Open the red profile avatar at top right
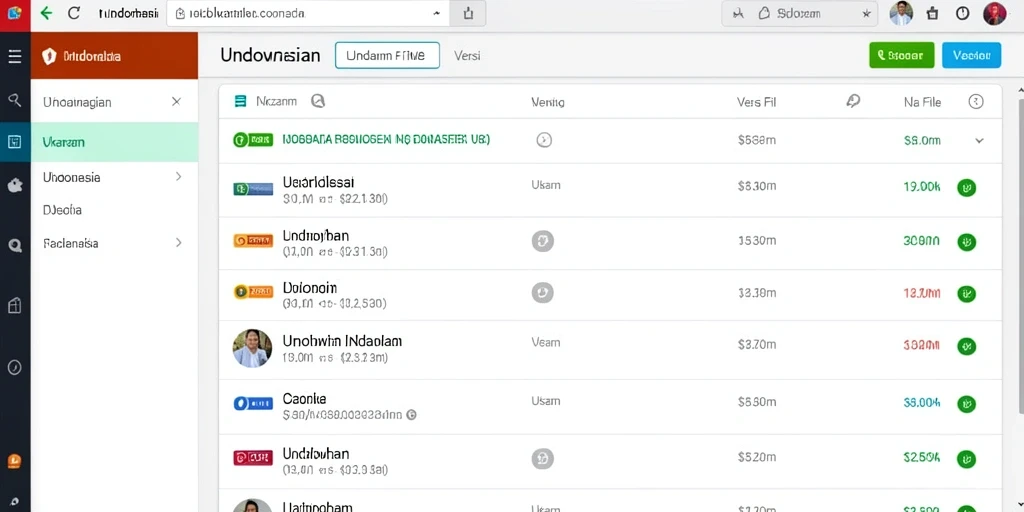Image resolution: width=1024 pixels, height=512 pixels. 995,13
